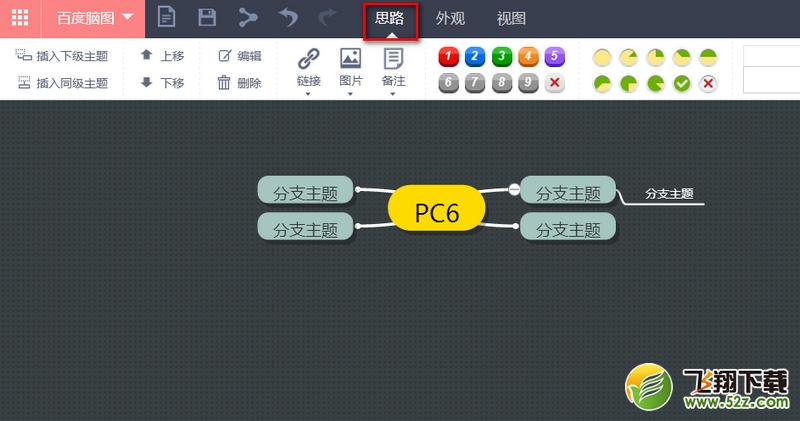Screen dimensions: 800x421
Task: Click the 图片 image icon
Action: pyautogui.click(x=351, y=58)
